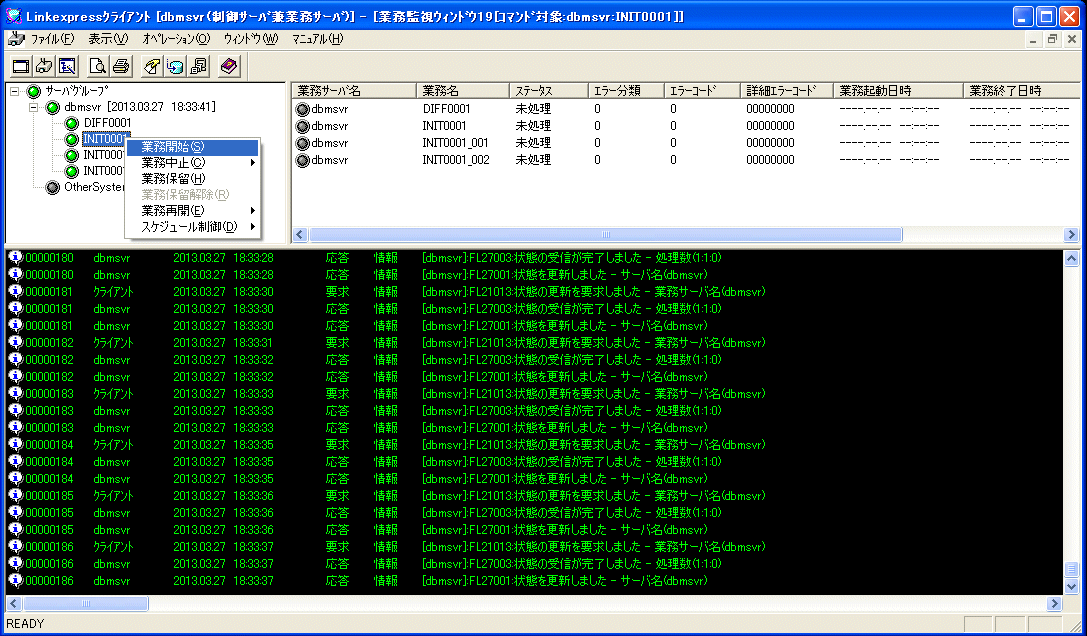Open the 業務中止(C) submenu
Image resolution: width=1087 pixels, height=636 pixels.
(192, 163)
